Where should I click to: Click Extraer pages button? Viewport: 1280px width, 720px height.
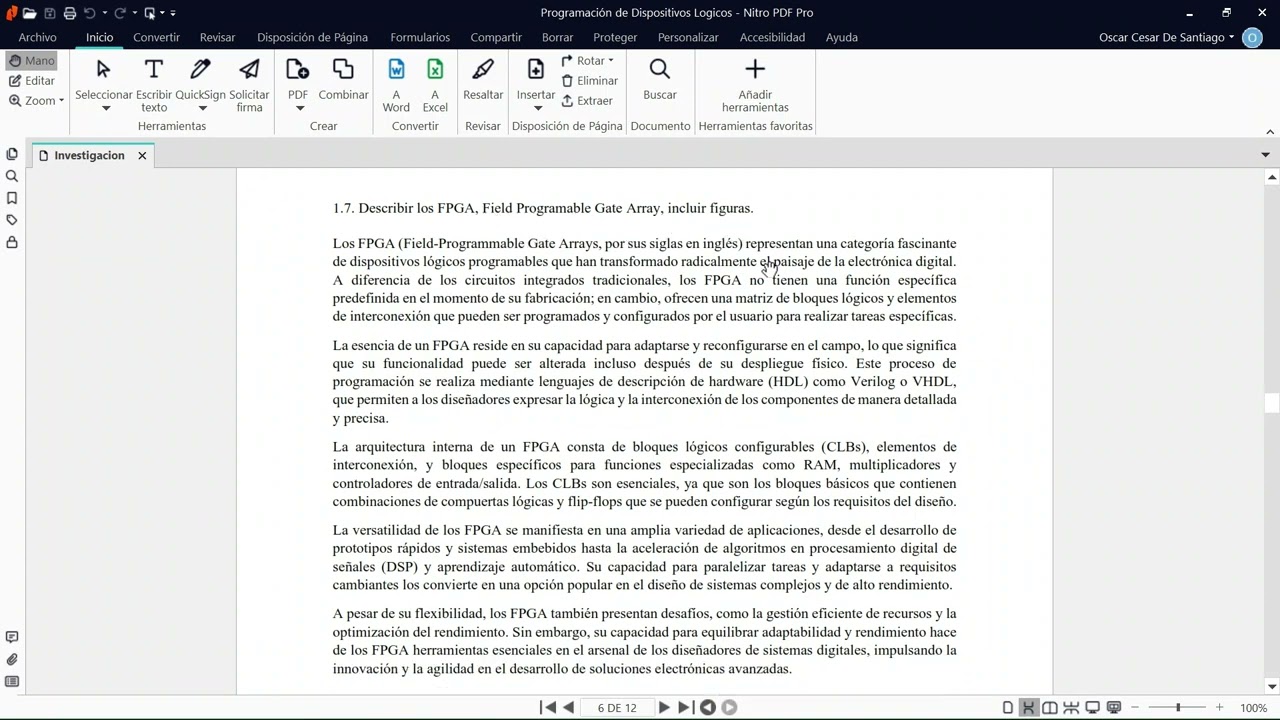587,101
